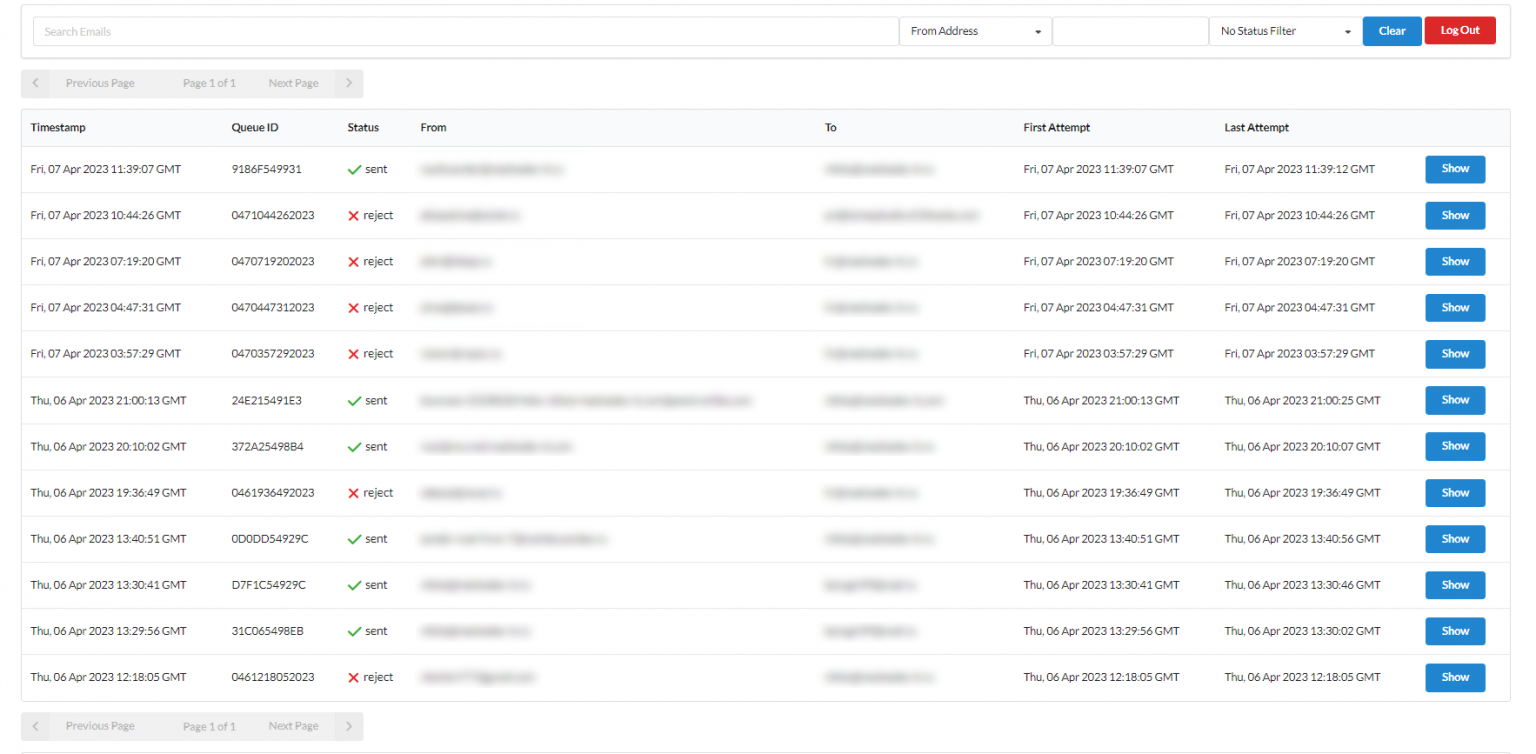Image resolution: width=1536 pixels, height=754 pixels.
Task: Click the bottom right-arrow pagination icon
Action: tap(348, 726)
